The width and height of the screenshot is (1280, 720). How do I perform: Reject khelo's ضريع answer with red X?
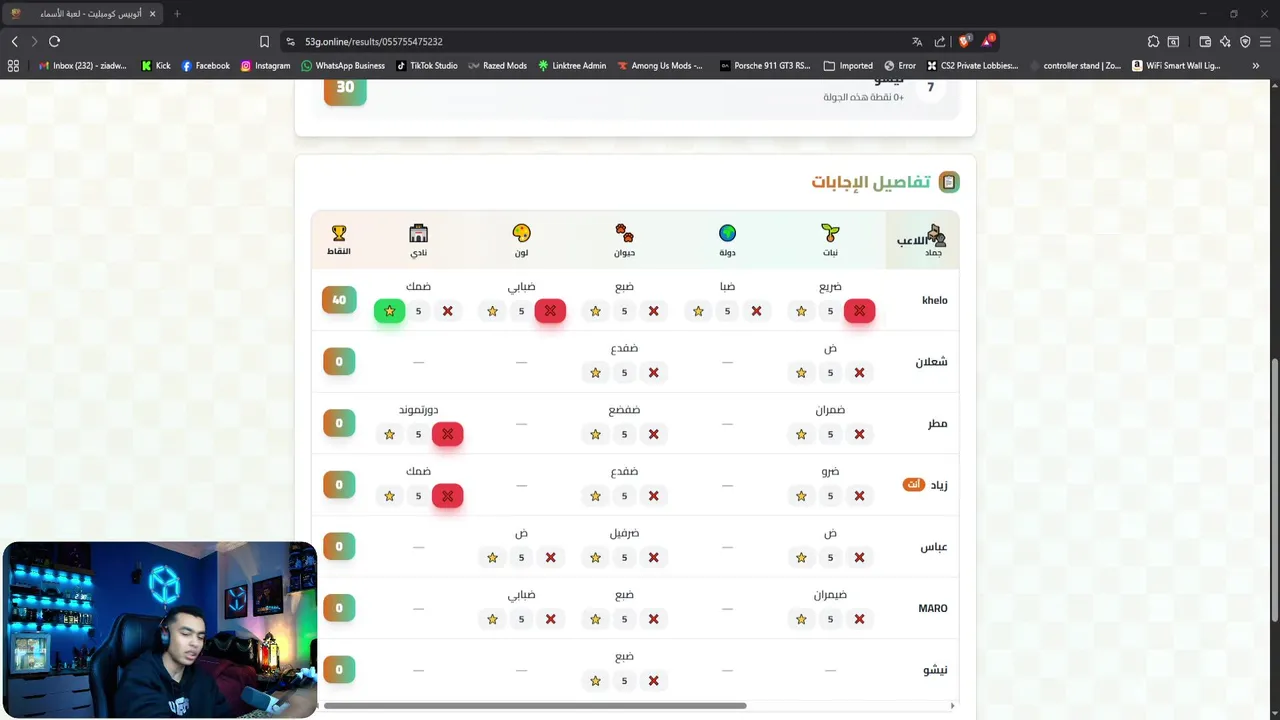[x=859, y=311]
